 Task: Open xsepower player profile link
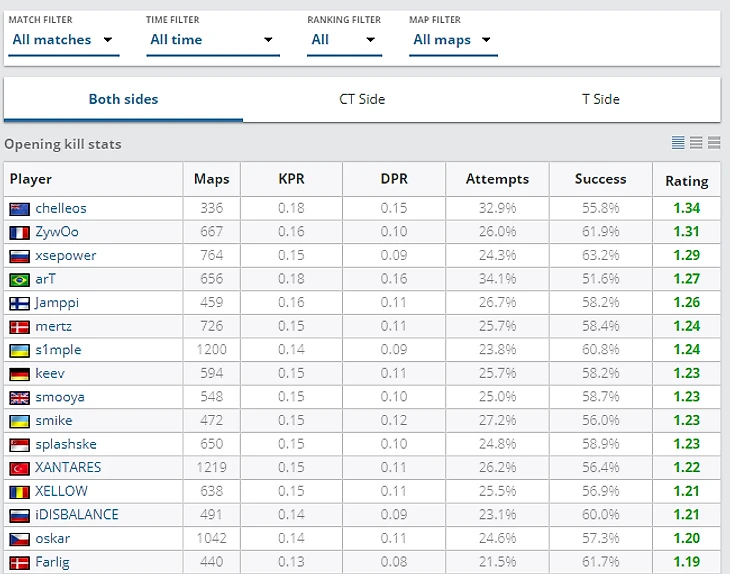(66, 255)
